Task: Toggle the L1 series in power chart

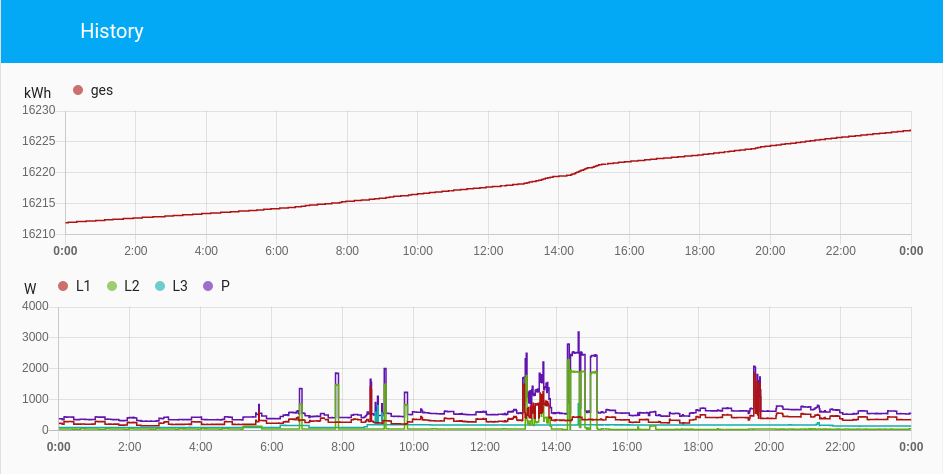Action: point(74,286)
